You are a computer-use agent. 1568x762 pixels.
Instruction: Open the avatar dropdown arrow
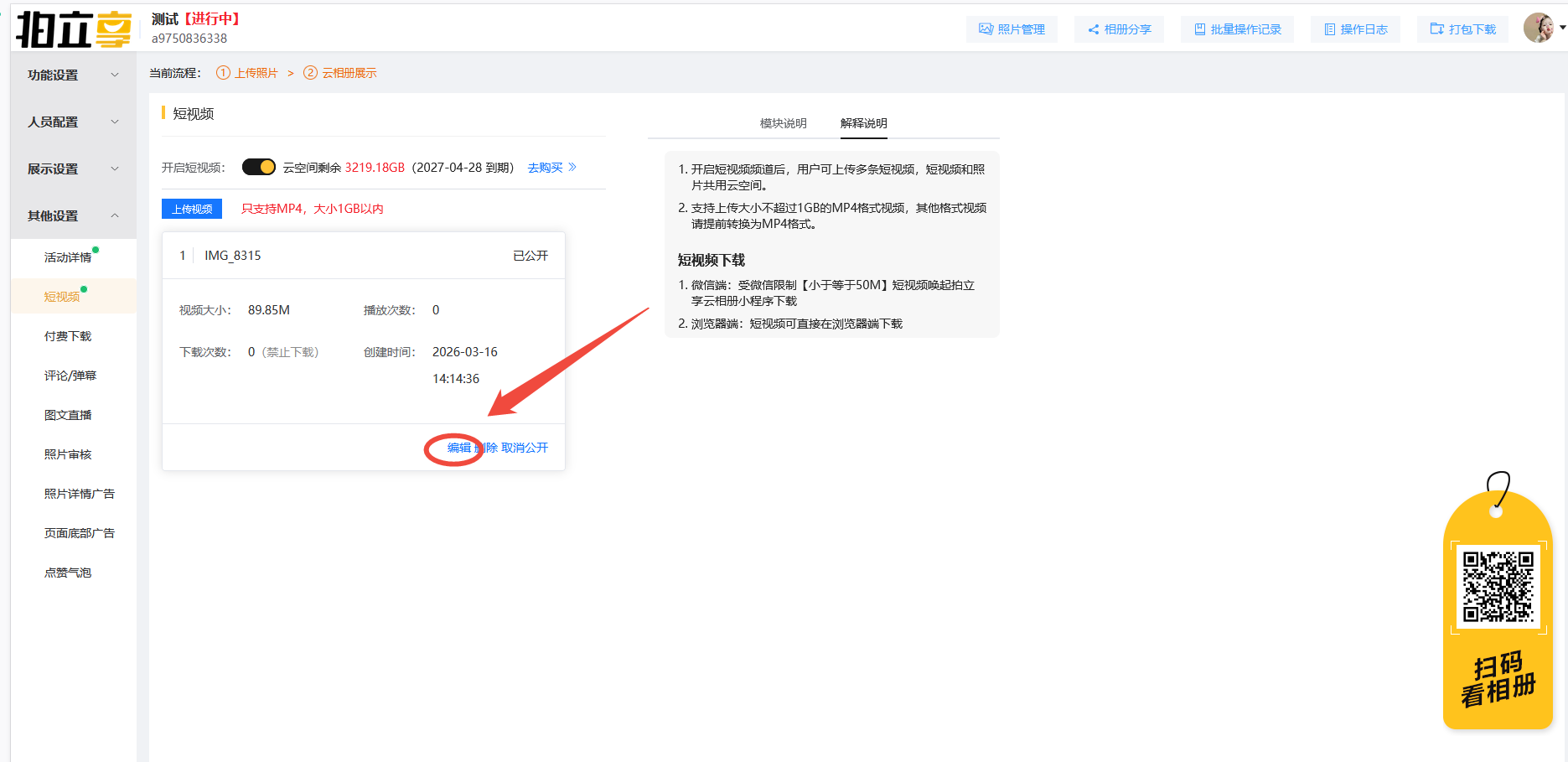[x=1562, y=26]
